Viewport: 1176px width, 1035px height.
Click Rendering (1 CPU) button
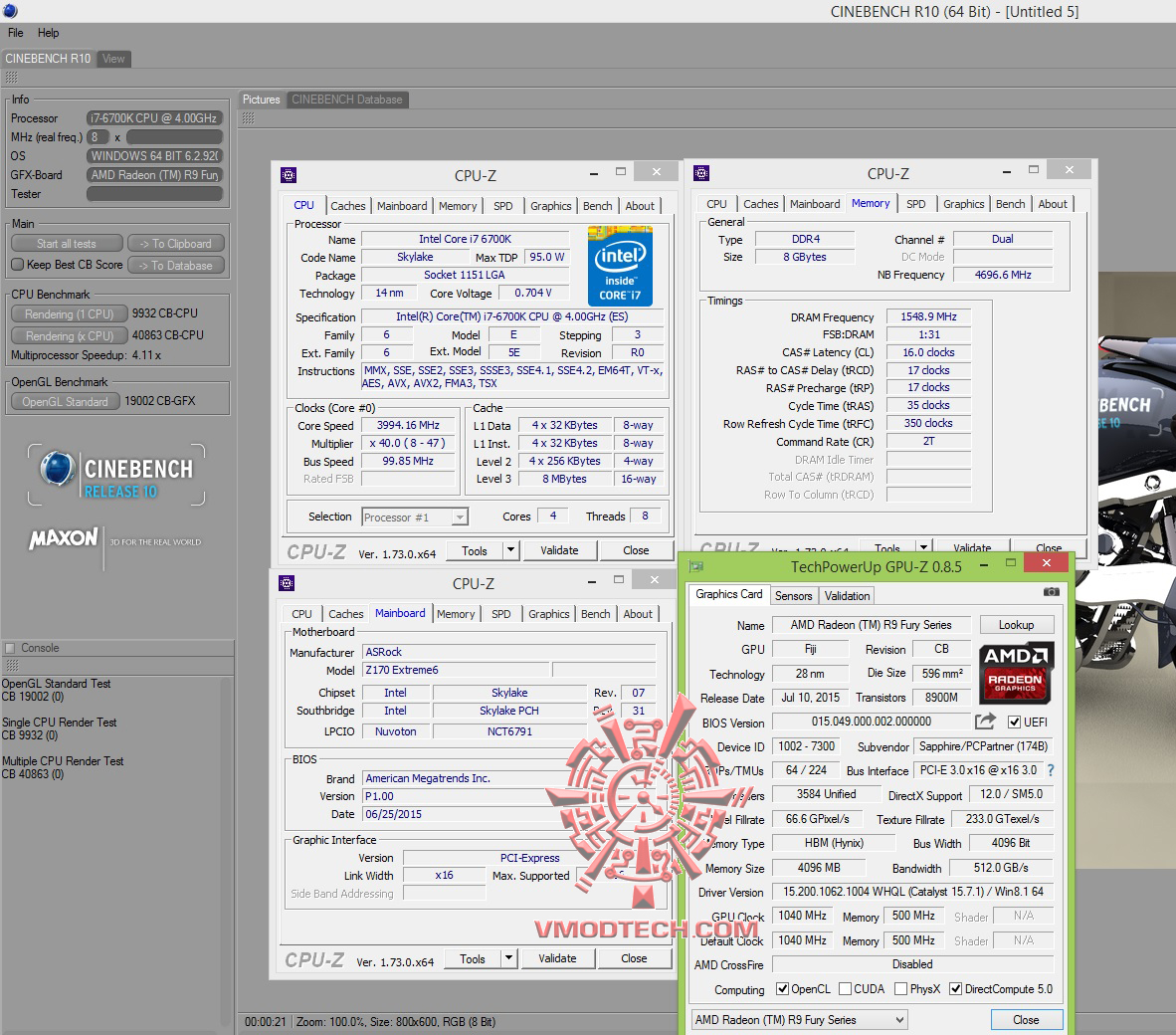[69, 313]
